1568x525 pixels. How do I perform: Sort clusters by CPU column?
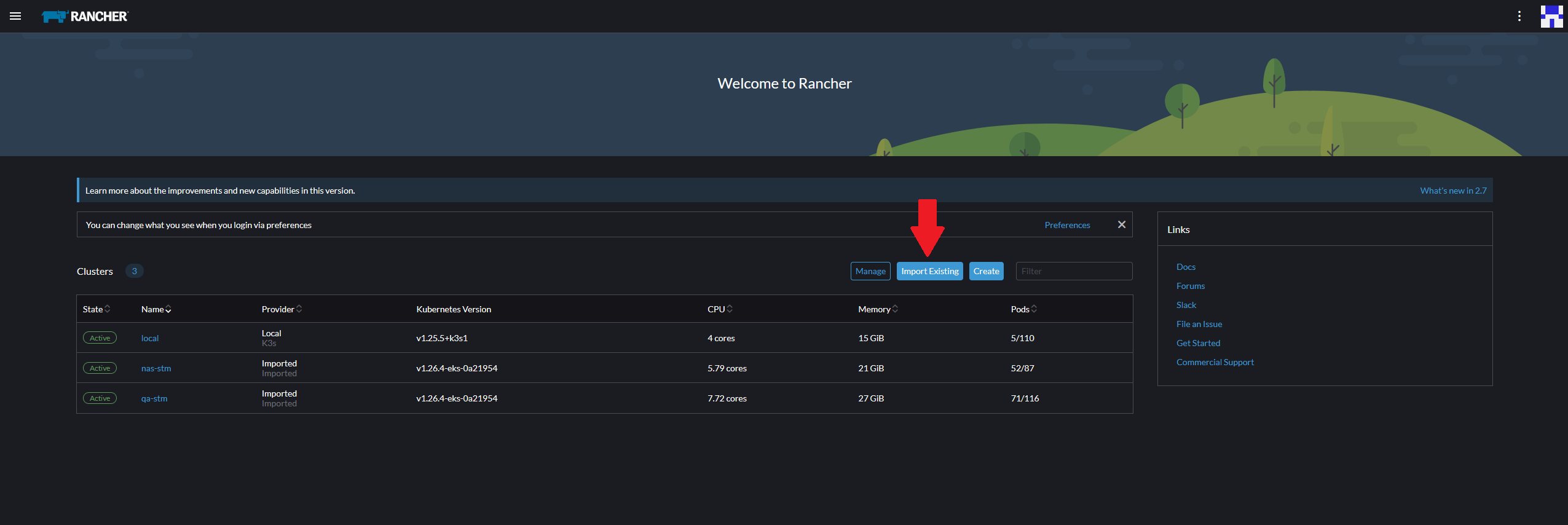pyautogui.click(x=720, y=309)
